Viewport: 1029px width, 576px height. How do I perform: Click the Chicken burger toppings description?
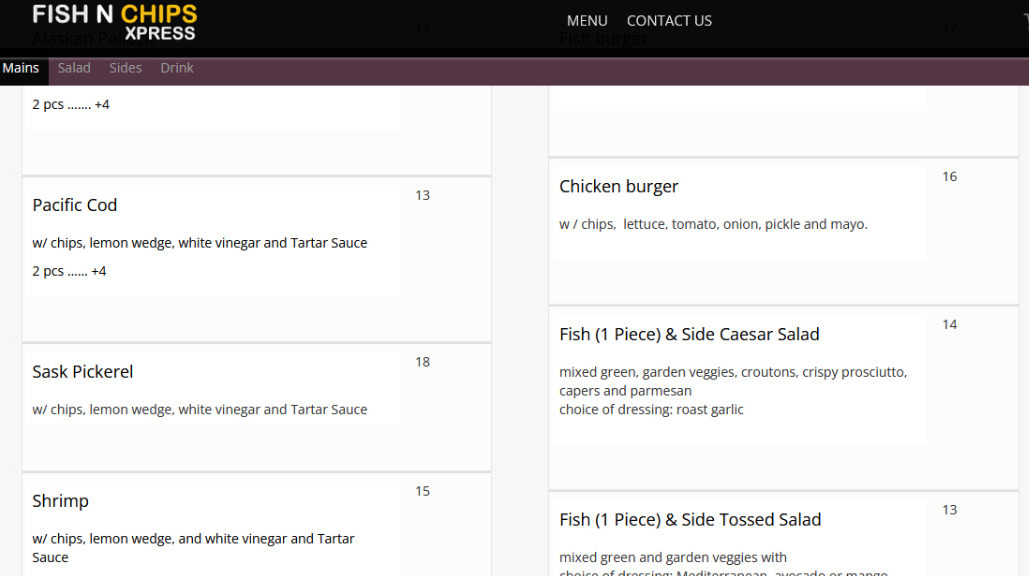point(713,225)
